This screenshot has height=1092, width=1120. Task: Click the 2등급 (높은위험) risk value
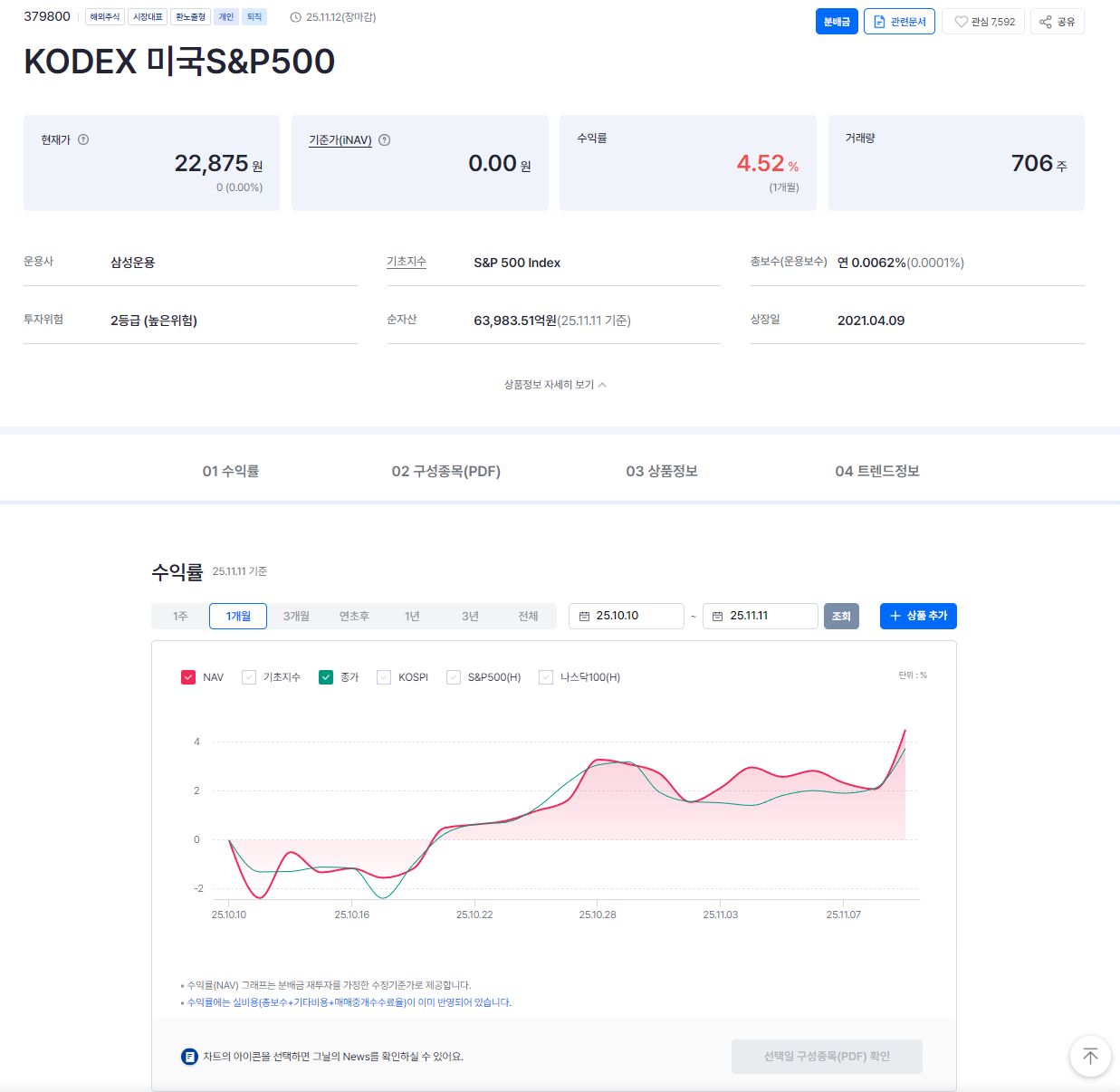pyautogui.click(x=154, y=321)
